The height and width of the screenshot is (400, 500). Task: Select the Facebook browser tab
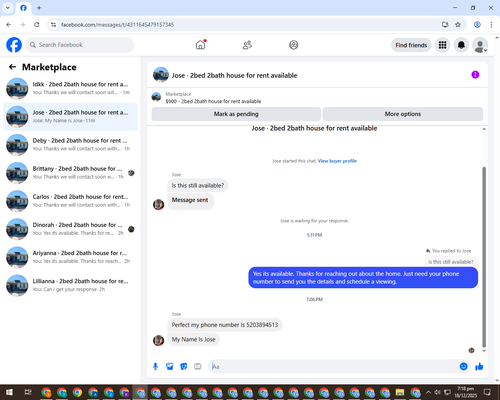click(x=23, y=8)
